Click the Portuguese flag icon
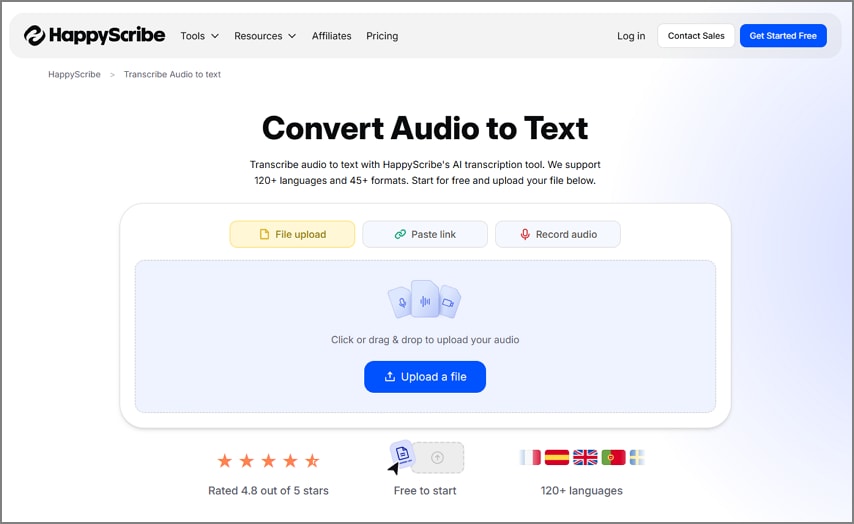This screenshot has height=524, width=854. pos(613,458)
